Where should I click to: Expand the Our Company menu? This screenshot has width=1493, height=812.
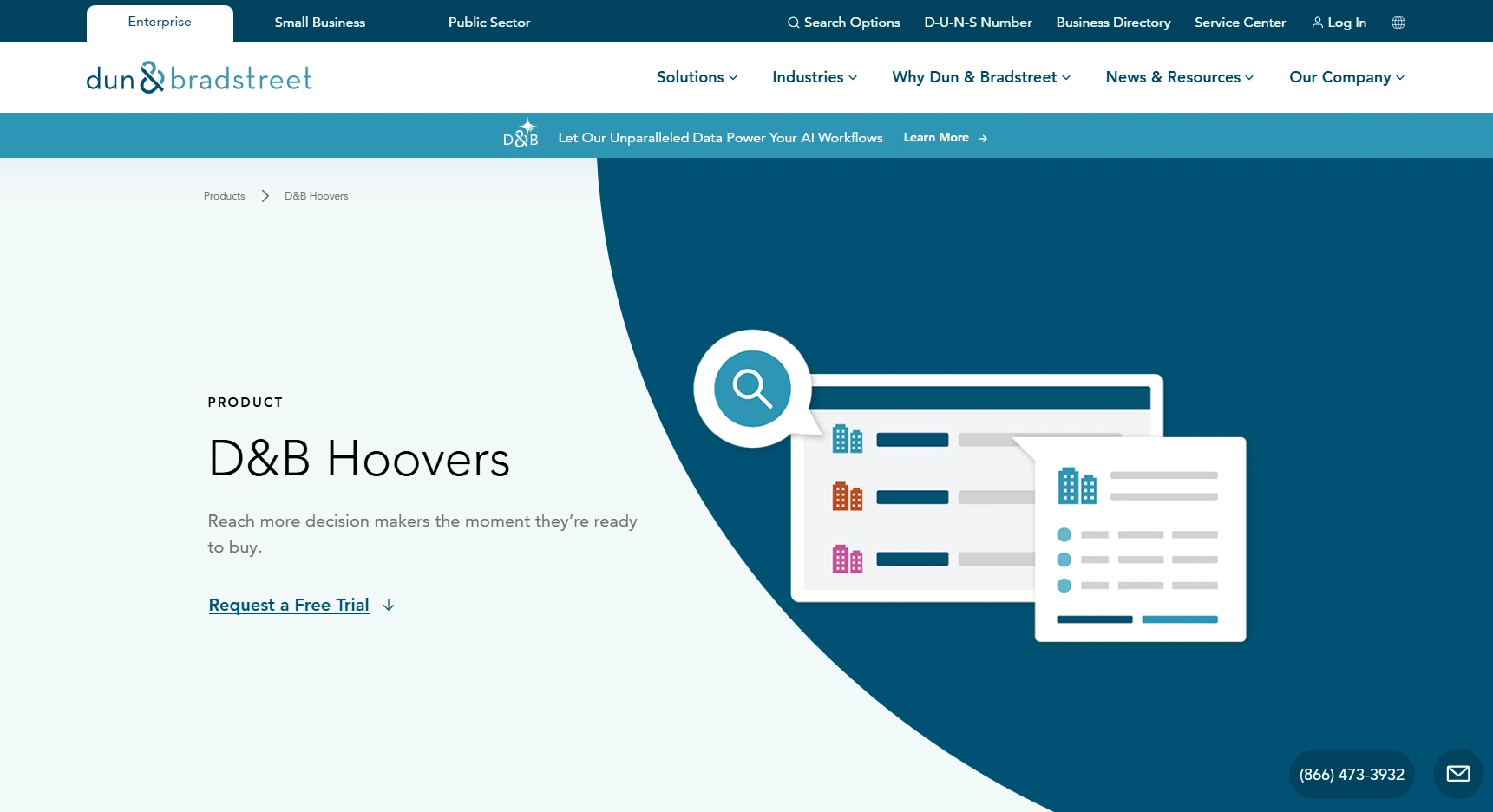coord(1346,77)
